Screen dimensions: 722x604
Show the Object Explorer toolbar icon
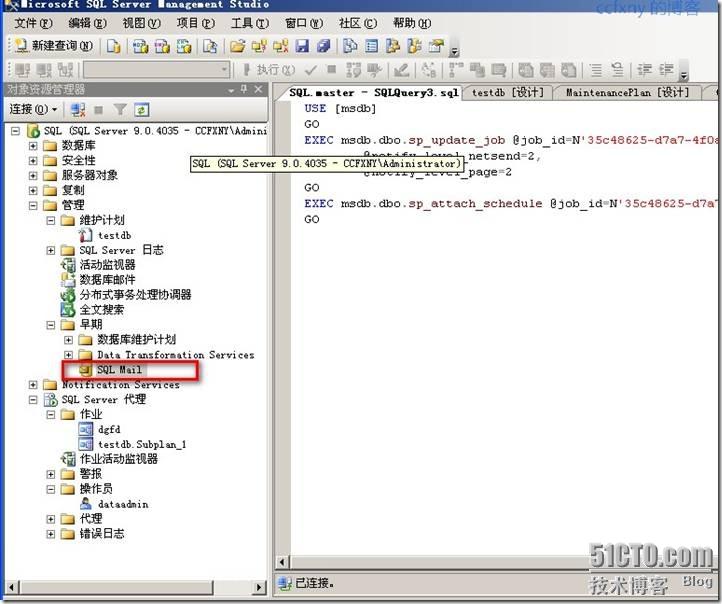pyautogui.click(x=393, y=46)
